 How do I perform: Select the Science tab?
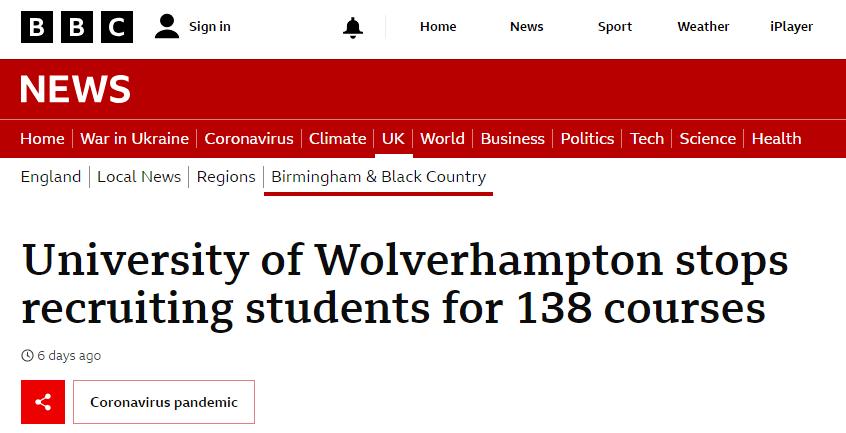pyautogui.click(x=707, y=139)
